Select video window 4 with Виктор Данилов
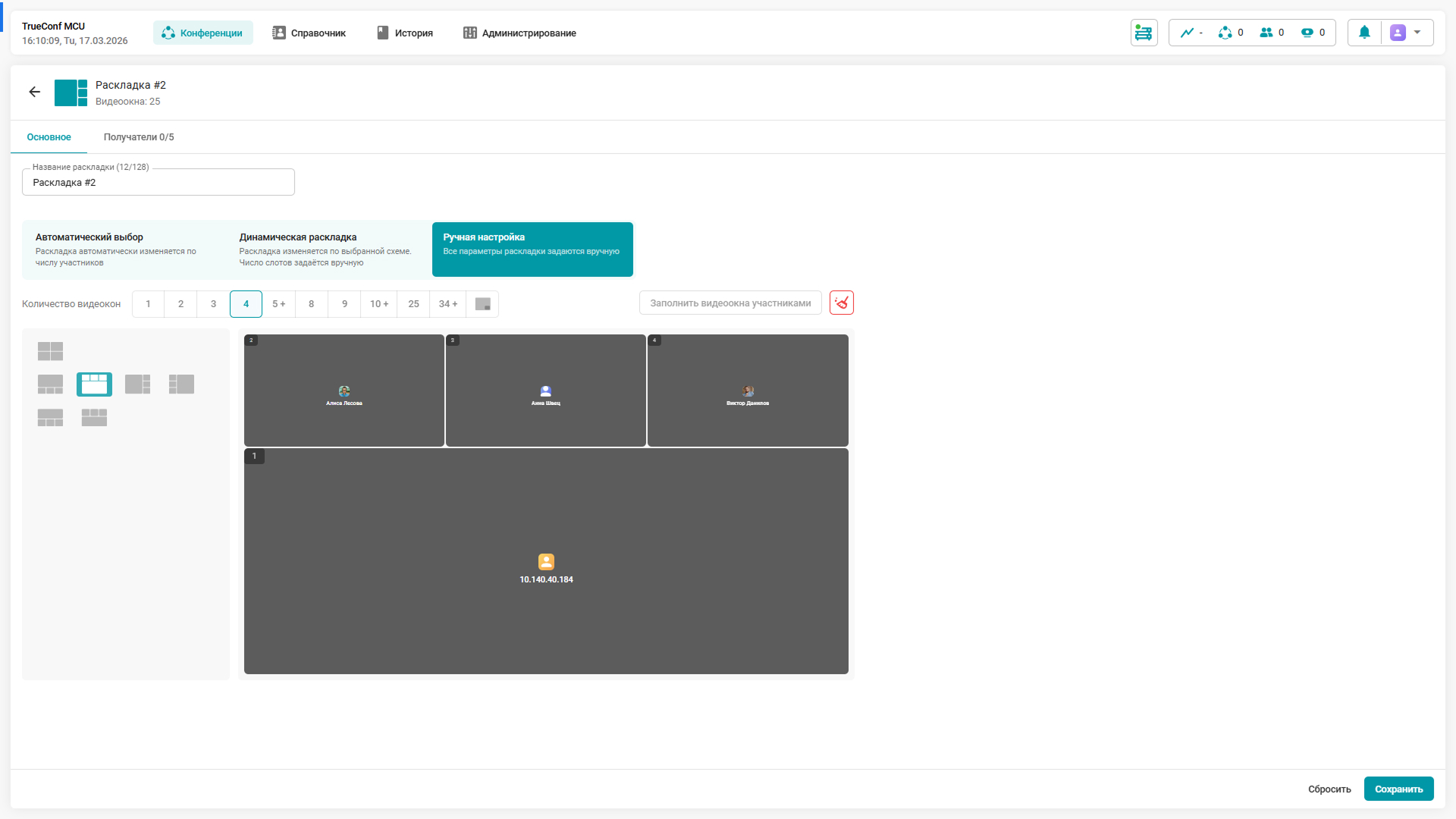This screenshot has width=1456, height=819. 748,391
